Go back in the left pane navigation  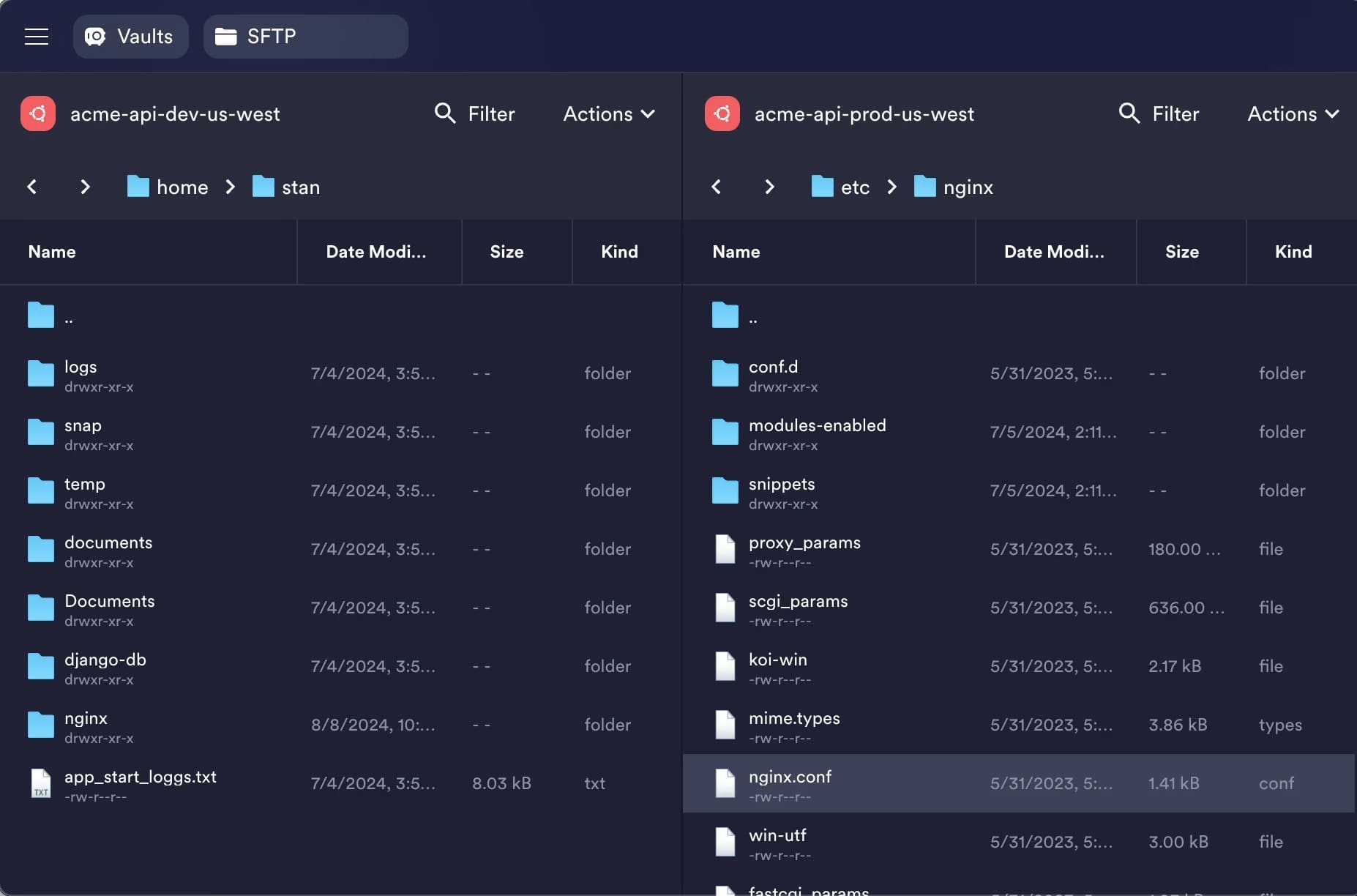click(32, 187)
